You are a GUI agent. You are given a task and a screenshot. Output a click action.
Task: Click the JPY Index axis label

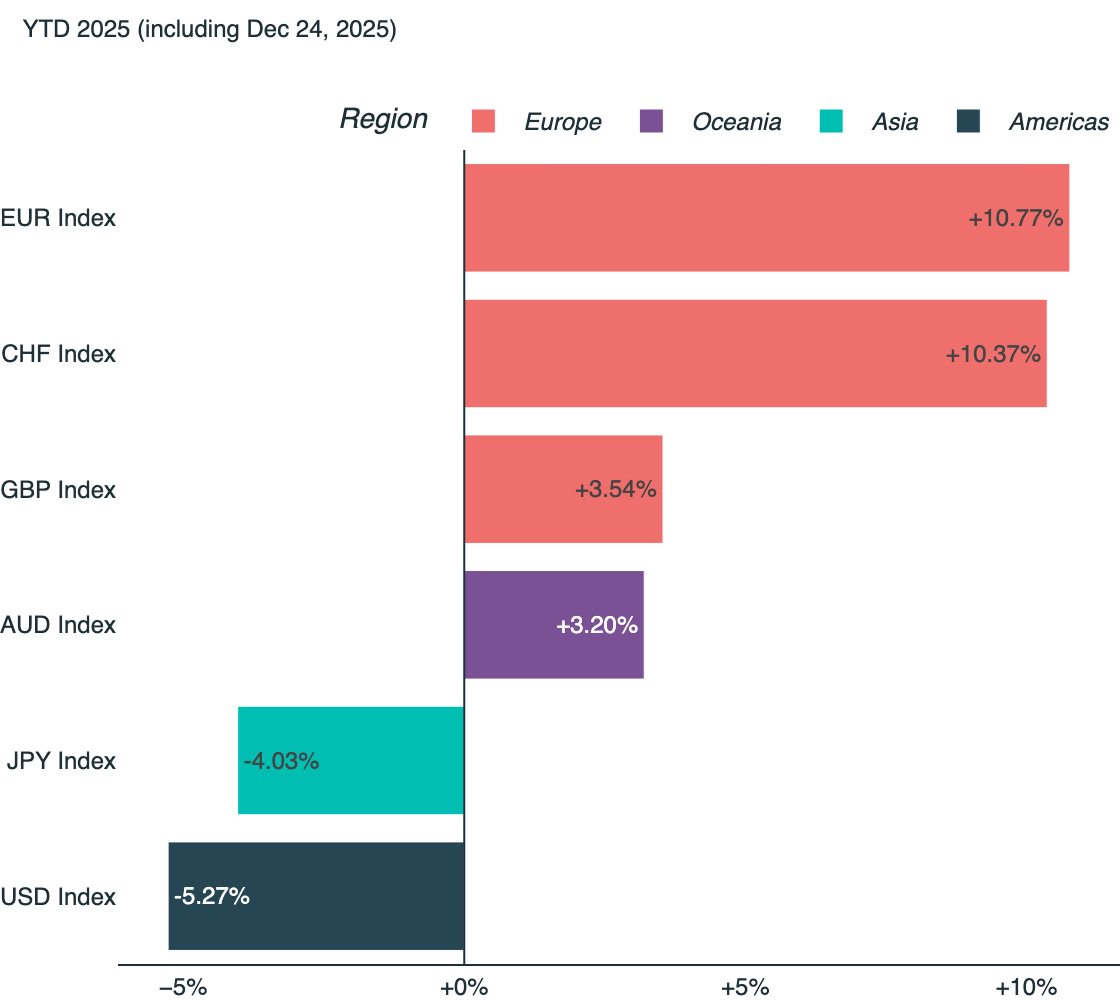tap(61, 761)
